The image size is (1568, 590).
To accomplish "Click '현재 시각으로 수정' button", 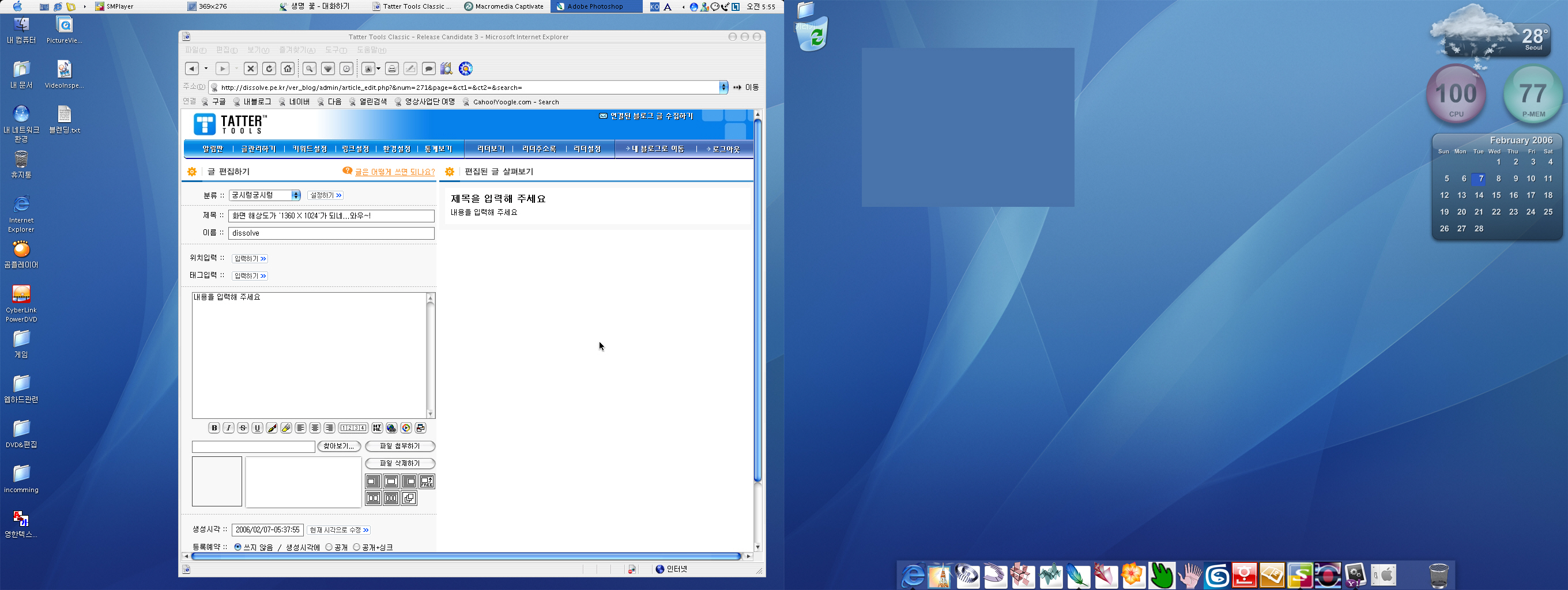I will click(x=339, y=531).
